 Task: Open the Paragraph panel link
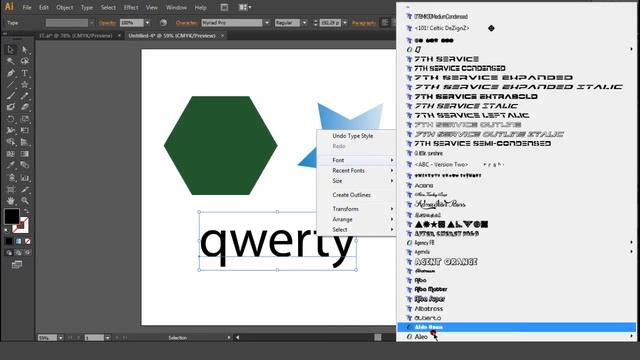[364, 23]
